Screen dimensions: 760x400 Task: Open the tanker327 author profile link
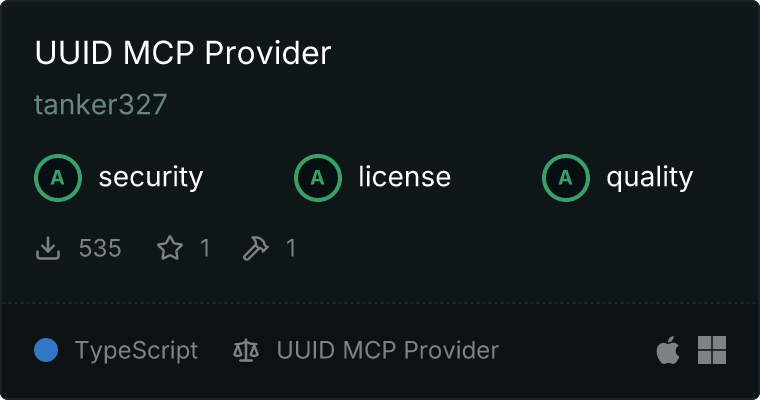click(100, 105)
